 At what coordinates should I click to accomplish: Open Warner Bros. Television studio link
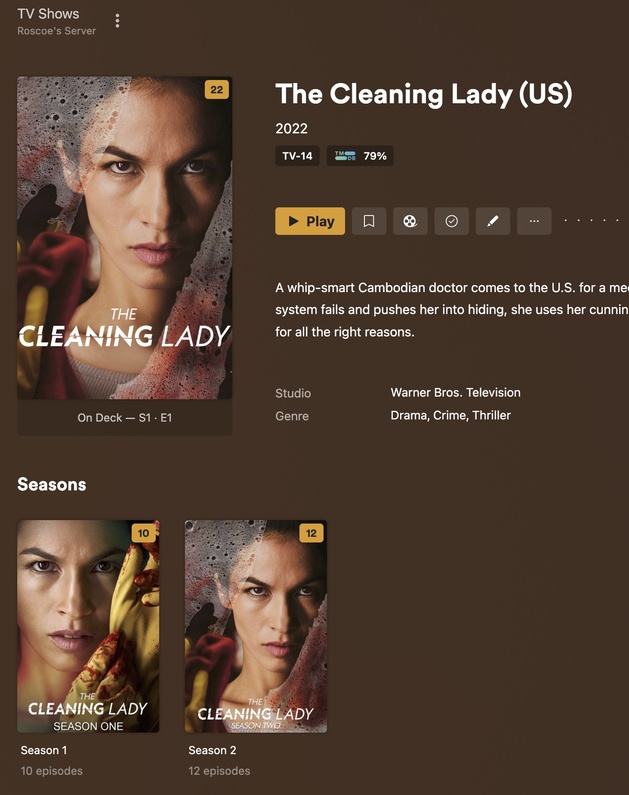click(455, 392)
